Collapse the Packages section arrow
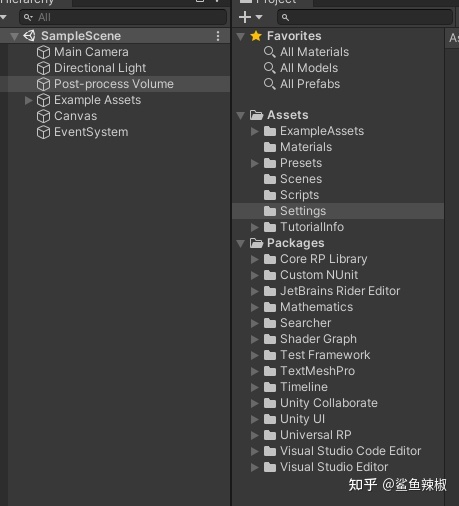Viewport: 459px width, 506px height. 240,243
